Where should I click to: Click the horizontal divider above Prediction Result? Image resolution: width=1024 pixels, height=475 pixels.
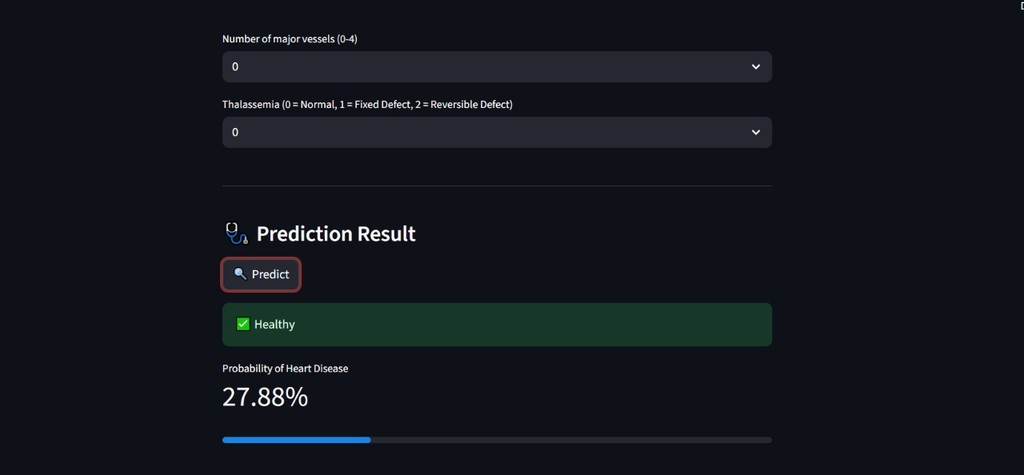(496, 186)
